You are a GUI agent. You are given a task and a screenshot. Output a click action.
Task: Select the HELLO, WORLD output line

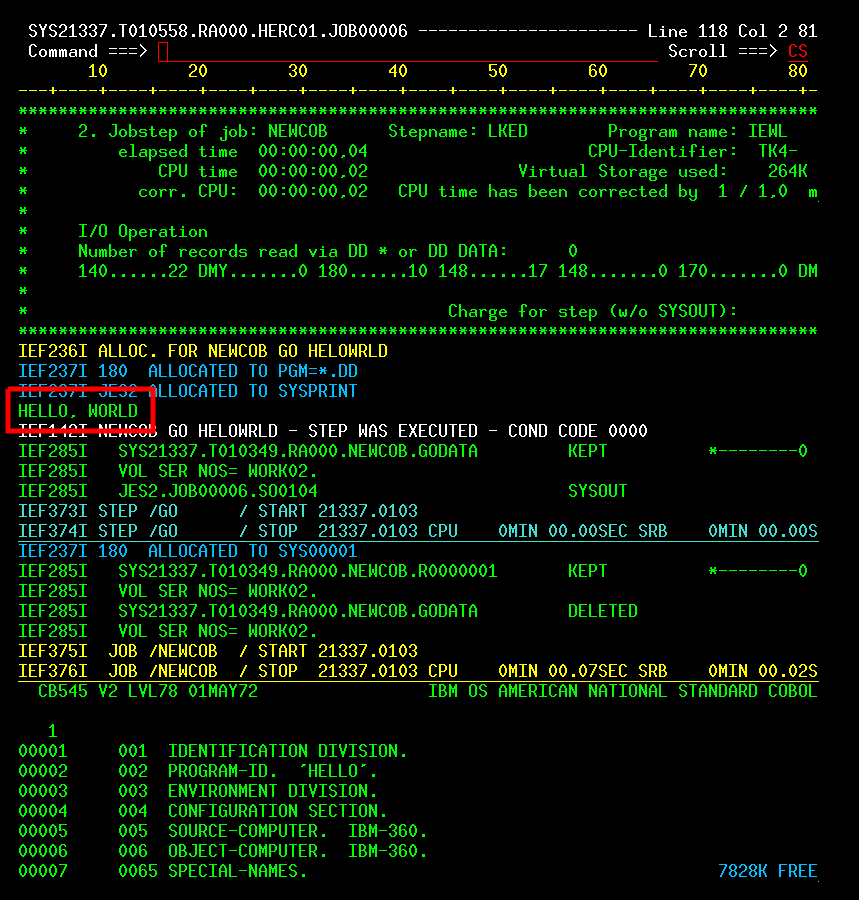(78, 411)
